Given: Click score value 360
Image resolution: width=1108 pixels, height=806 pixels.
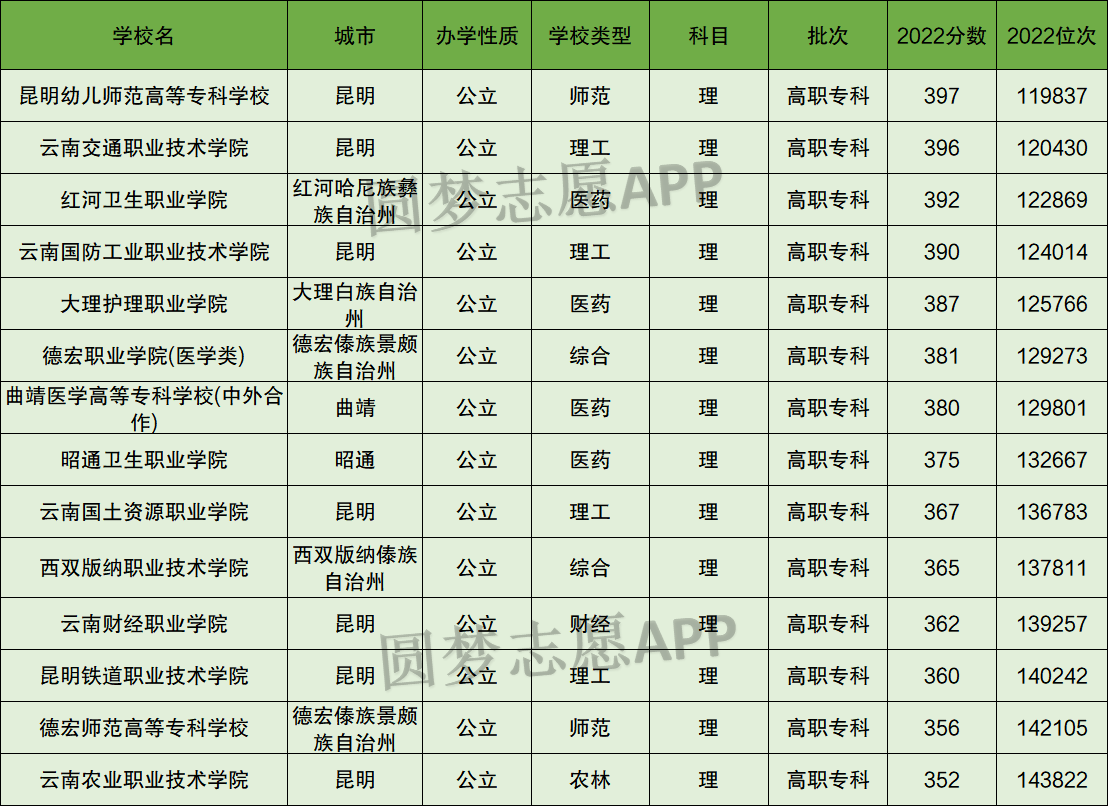Looking at the screenshot, I should click(941, 676).
